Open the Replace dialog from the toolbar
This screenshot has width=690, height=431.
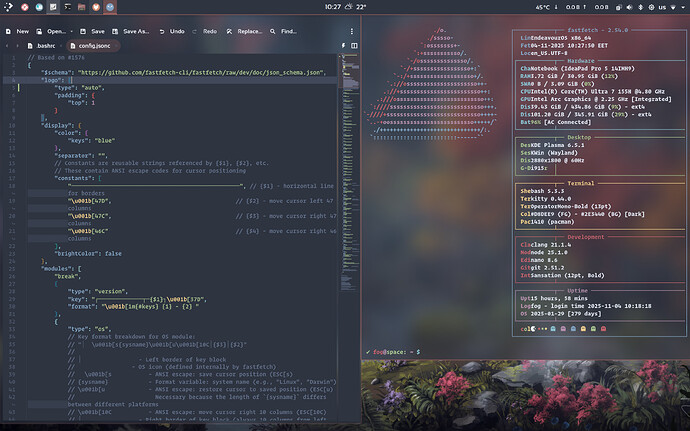[244, 31]
